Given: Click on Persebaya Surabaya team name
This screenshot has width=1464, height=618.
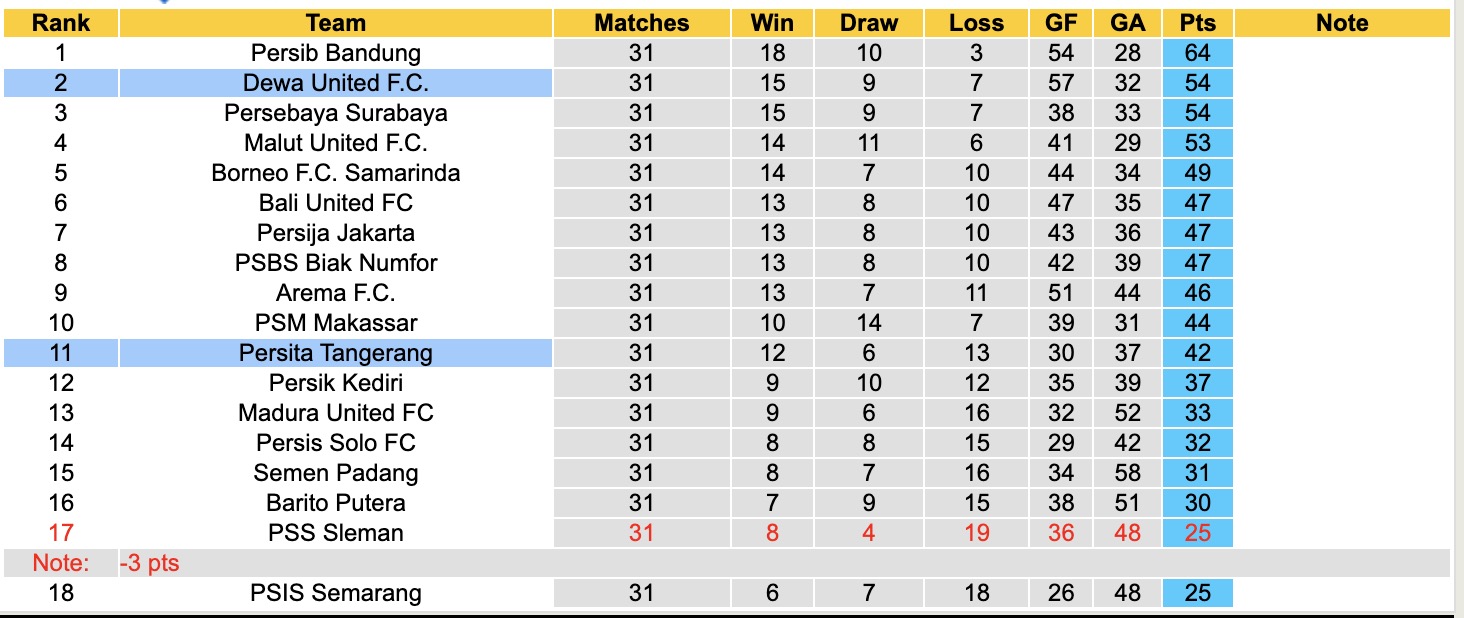Looking at the screenshot, I should tap(336, 113).
